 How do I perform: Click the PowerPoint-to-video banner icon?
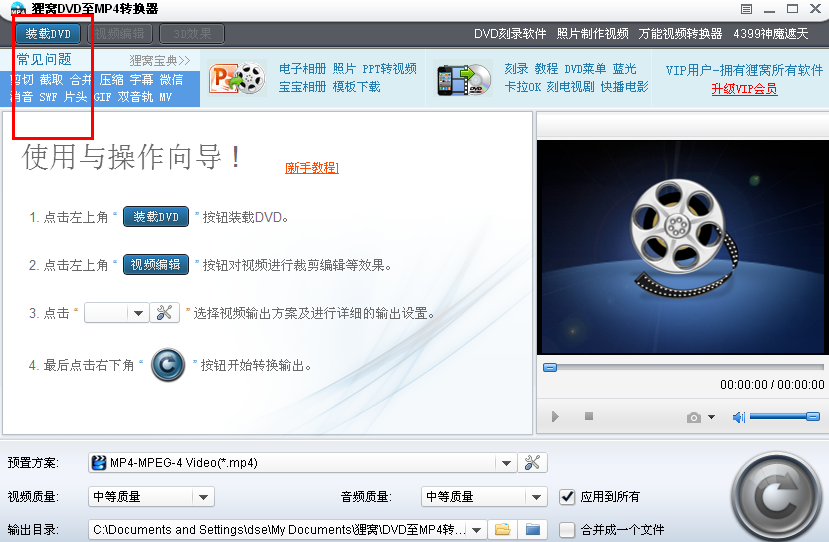click(x=236, y=78)
